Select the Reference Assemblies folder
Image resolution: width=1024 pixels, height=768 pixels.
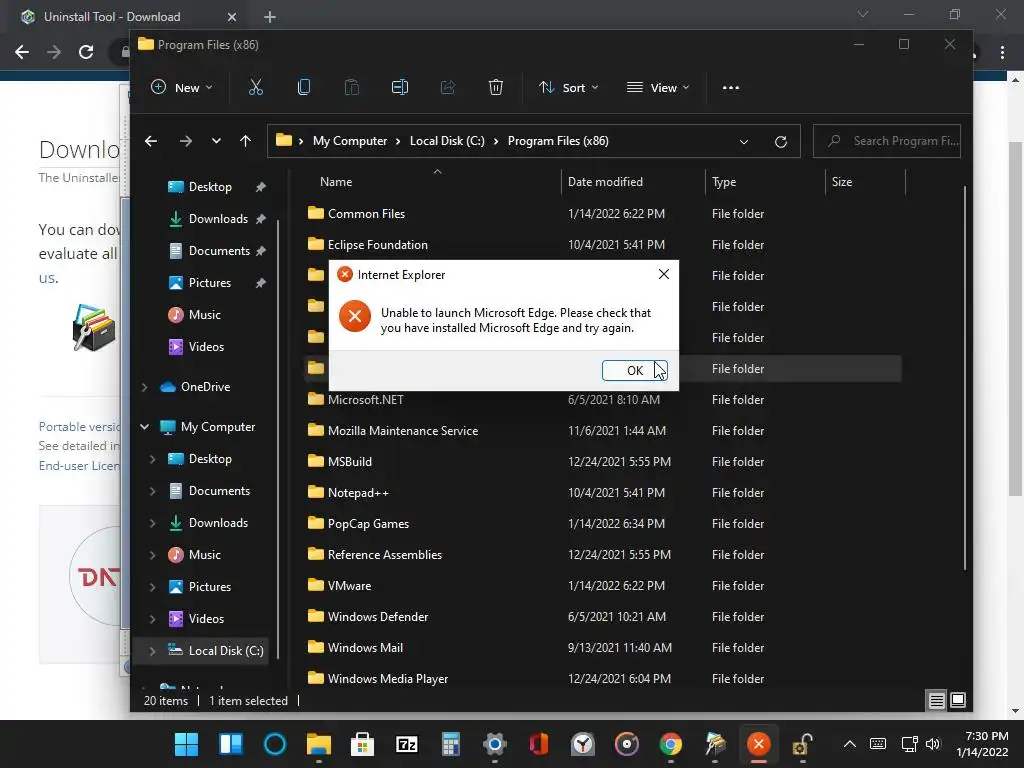(604, 554)
